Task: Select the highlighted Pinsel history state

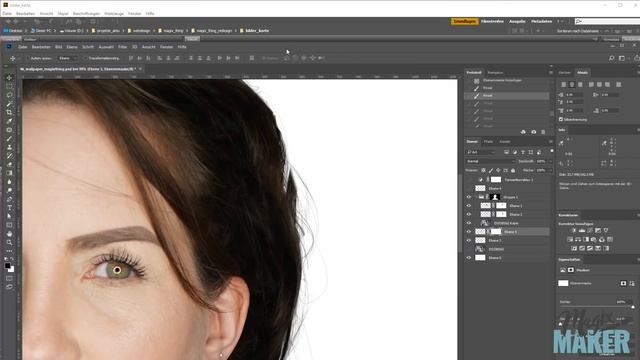Action: click(x=507, y=96)
